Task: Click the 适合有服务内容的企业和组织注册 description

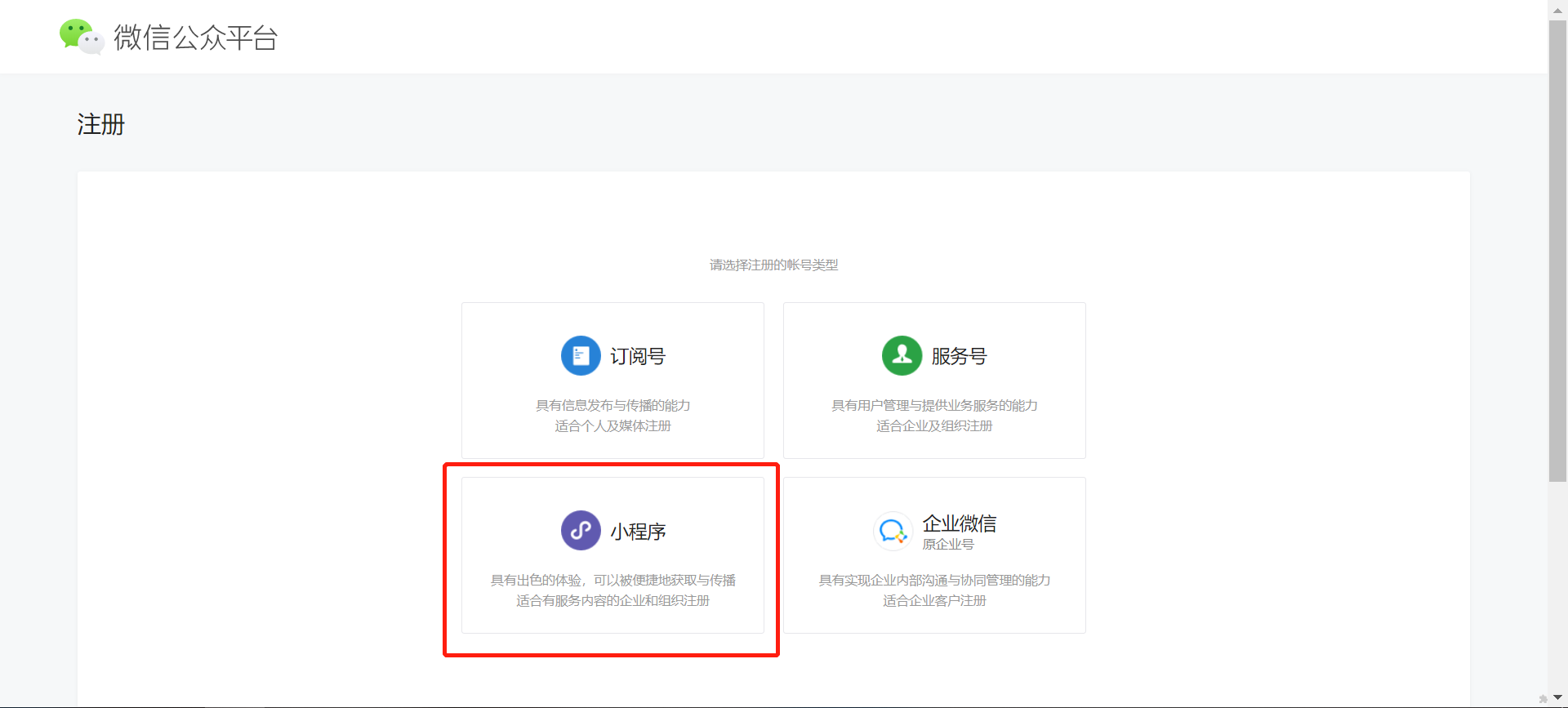Action: pyautogui.click(x=612, y=601)
